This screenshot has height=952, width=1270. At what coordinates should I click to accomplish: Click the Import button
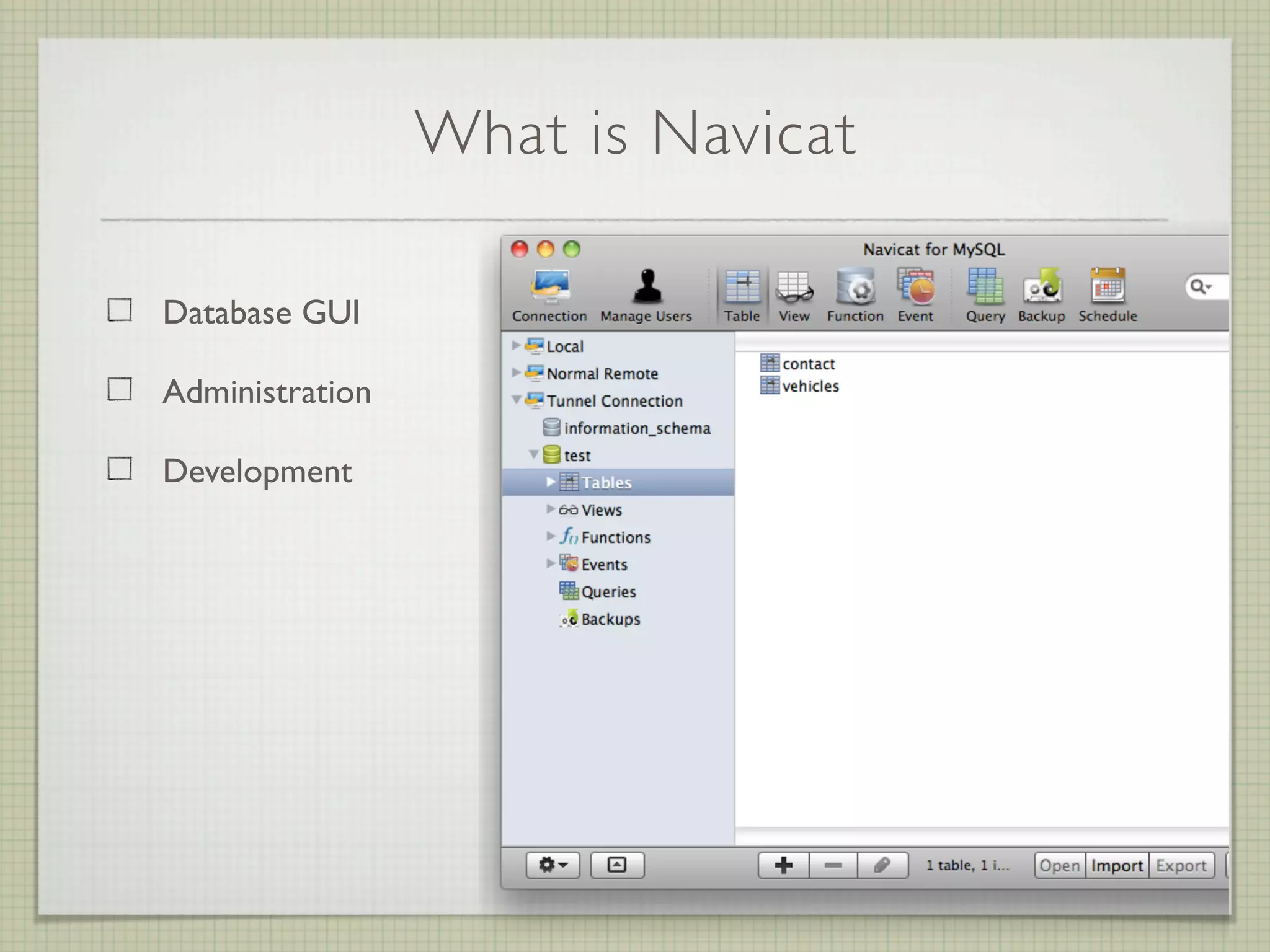[1117, 865]
